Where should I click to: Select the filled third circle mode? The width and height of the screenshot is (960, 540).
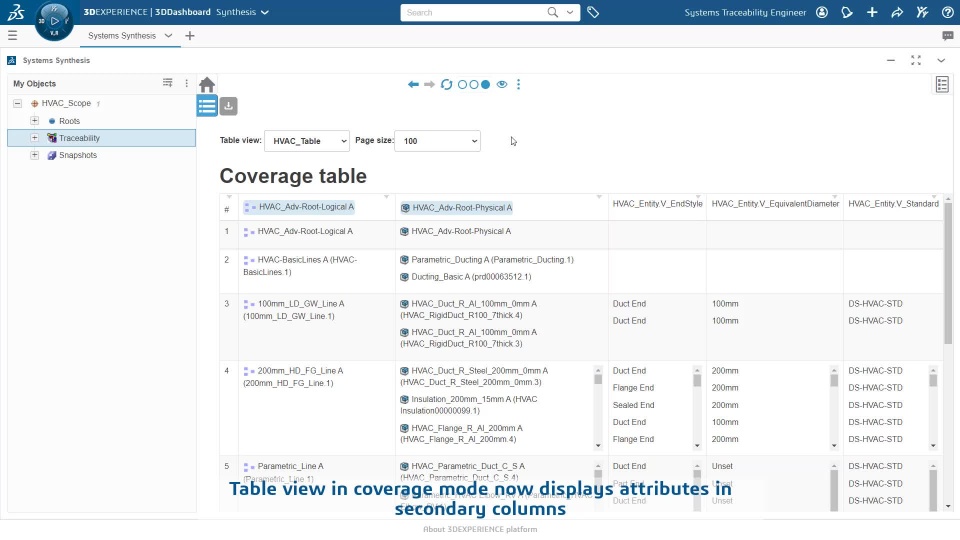tap(486, 84)
